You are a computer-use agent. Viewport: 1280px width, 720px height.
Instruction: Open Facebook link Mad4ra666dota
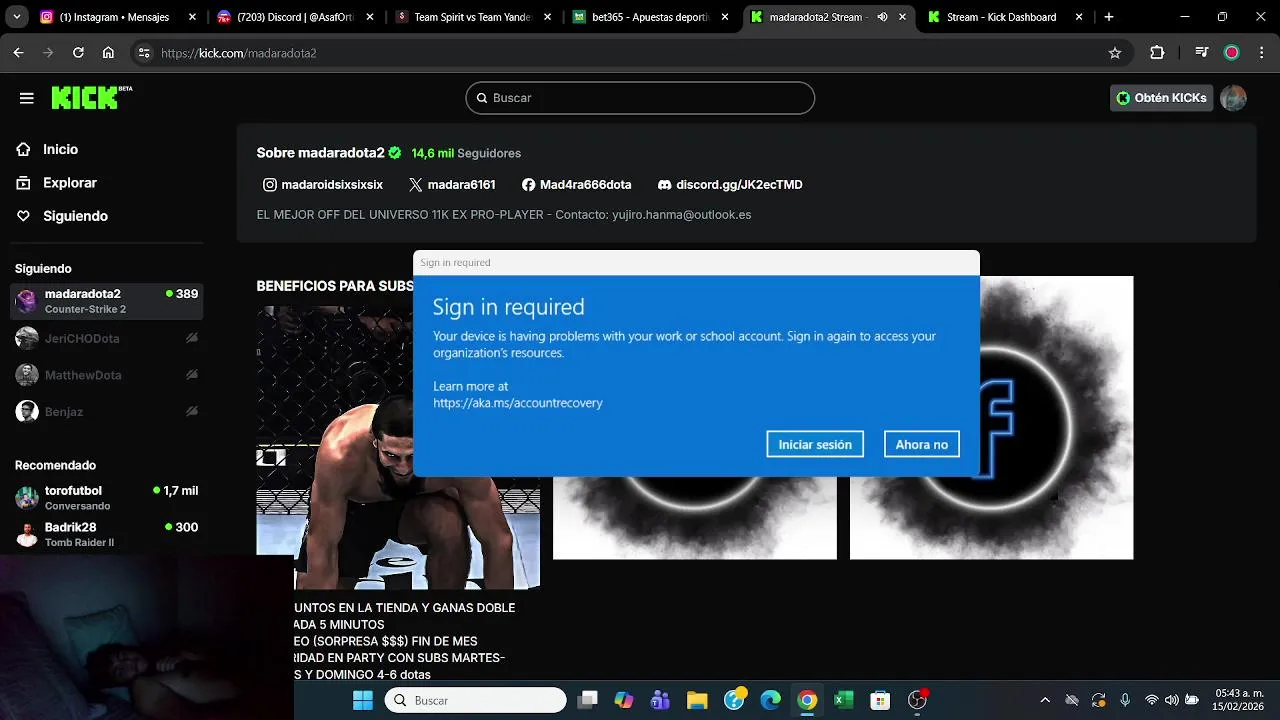577,185
